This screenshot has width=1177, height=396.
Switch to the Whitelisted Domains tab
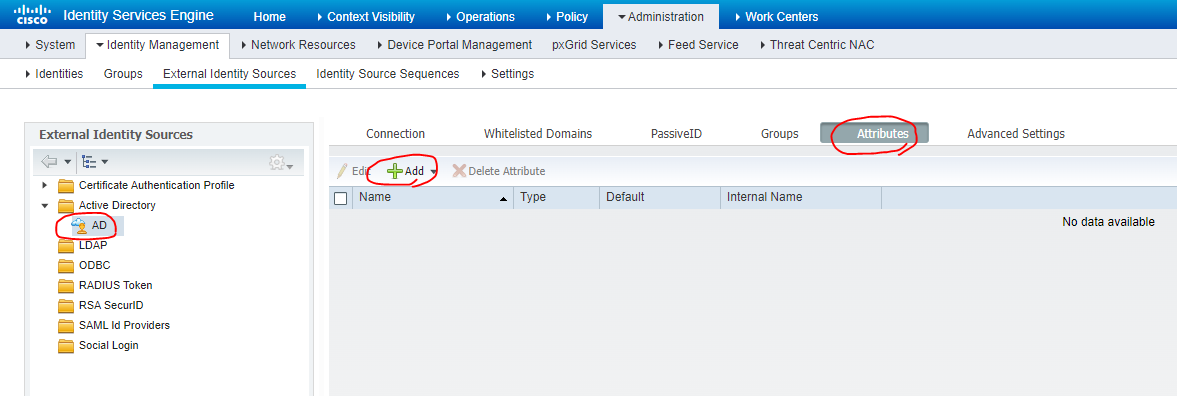(x=537, y=134)
